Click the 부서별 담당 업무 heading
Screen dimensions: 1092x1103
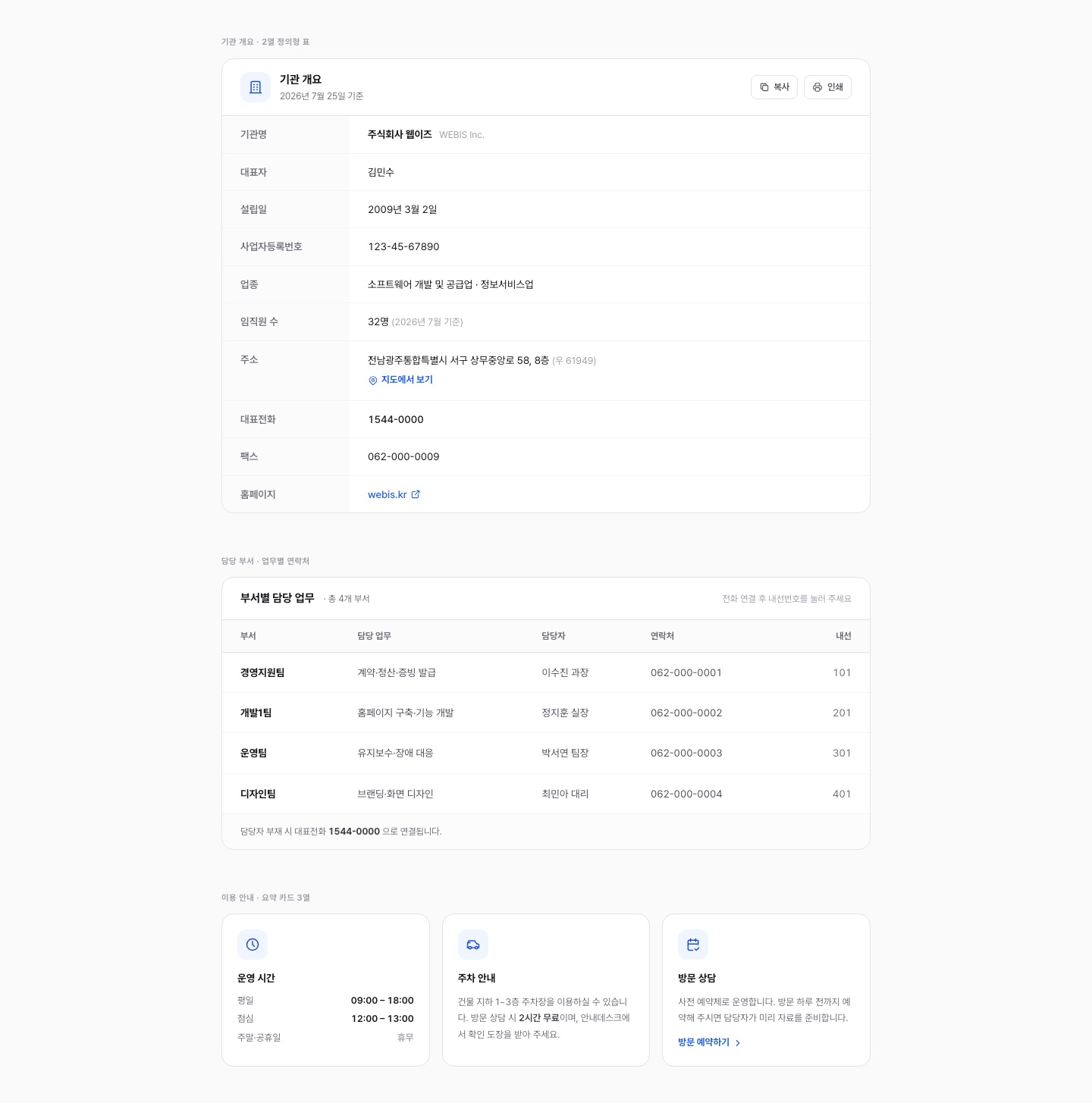[278, 598]
